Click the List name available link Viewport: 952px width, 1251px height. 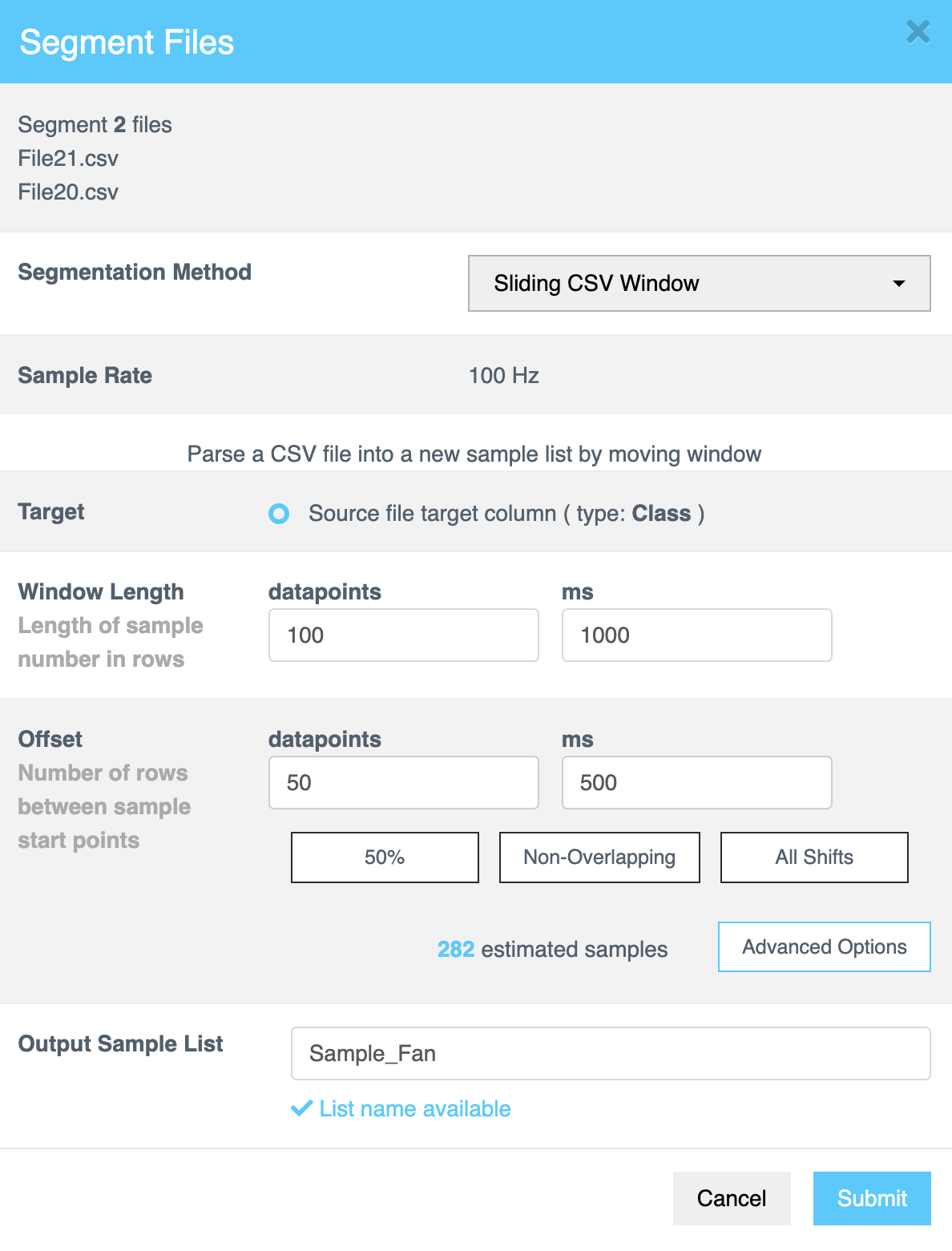point(414,1109)
